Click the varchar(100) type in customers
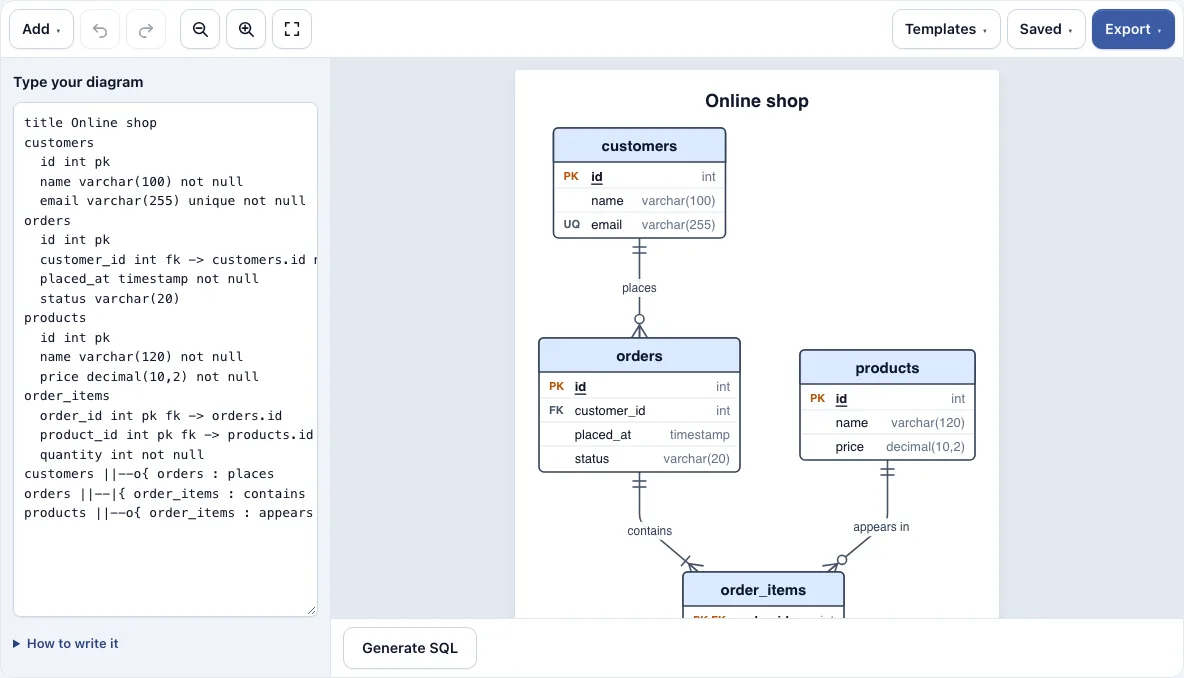The width and height of the screenshot is (1184, 678). point(678,201)
